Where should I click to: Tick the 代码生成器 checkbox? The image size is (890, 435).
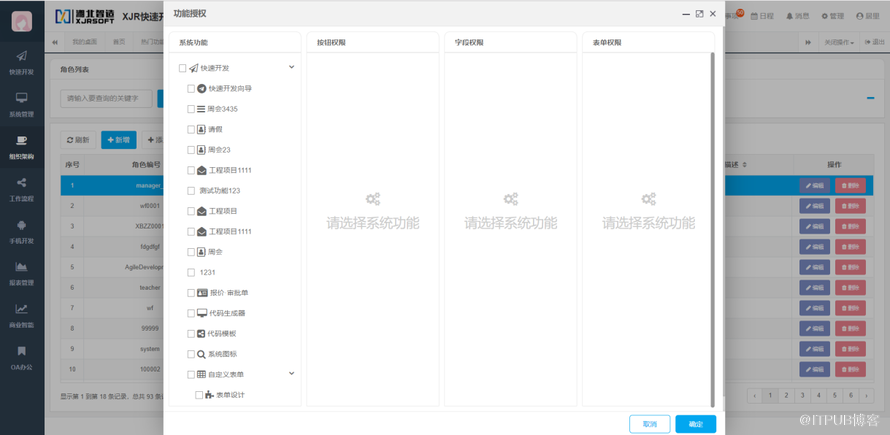click(191, 313)
